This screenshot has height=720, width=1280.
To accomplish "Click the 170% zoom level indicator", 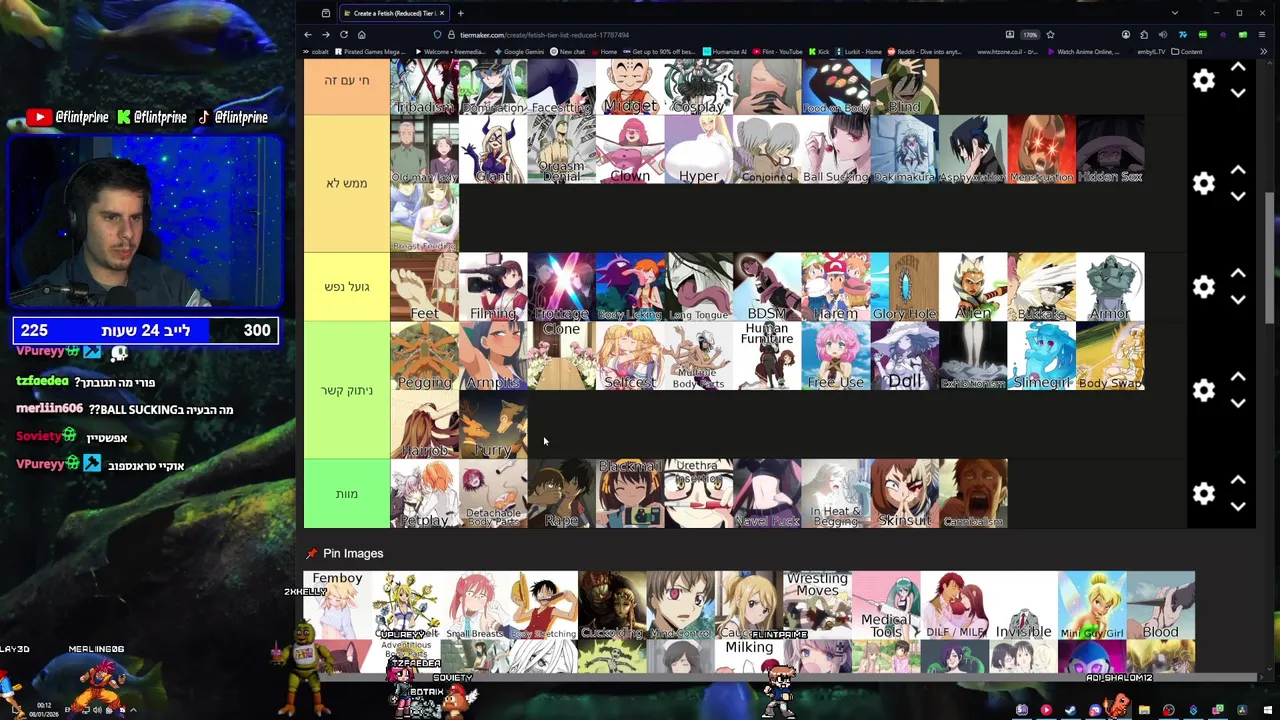I will pyautogui.click(x=1030, y=35).
